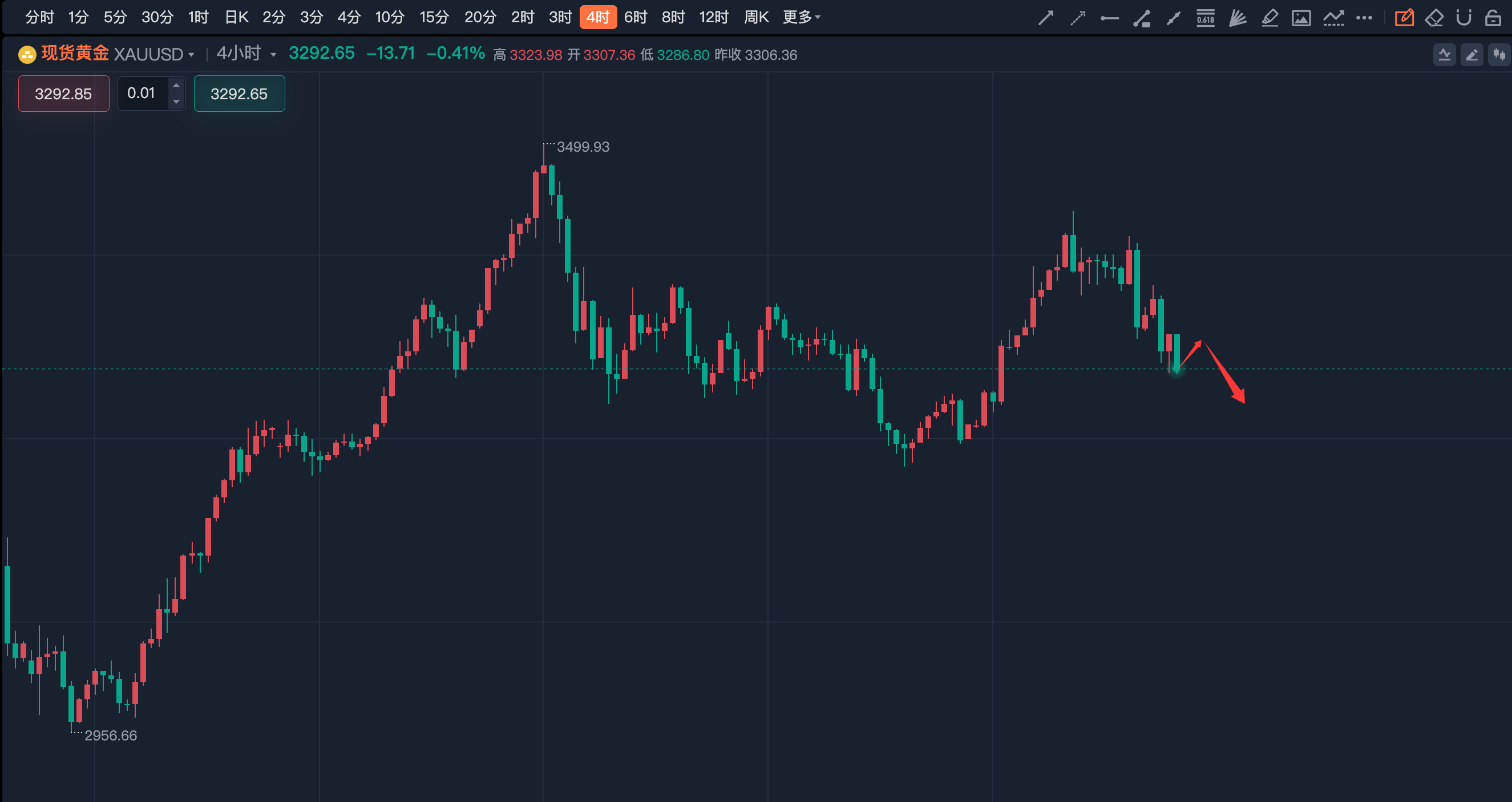This screenshot has width=1512, height=802.
Task: Increase lot size with up stepper arrow
Action: coord(176,86)
